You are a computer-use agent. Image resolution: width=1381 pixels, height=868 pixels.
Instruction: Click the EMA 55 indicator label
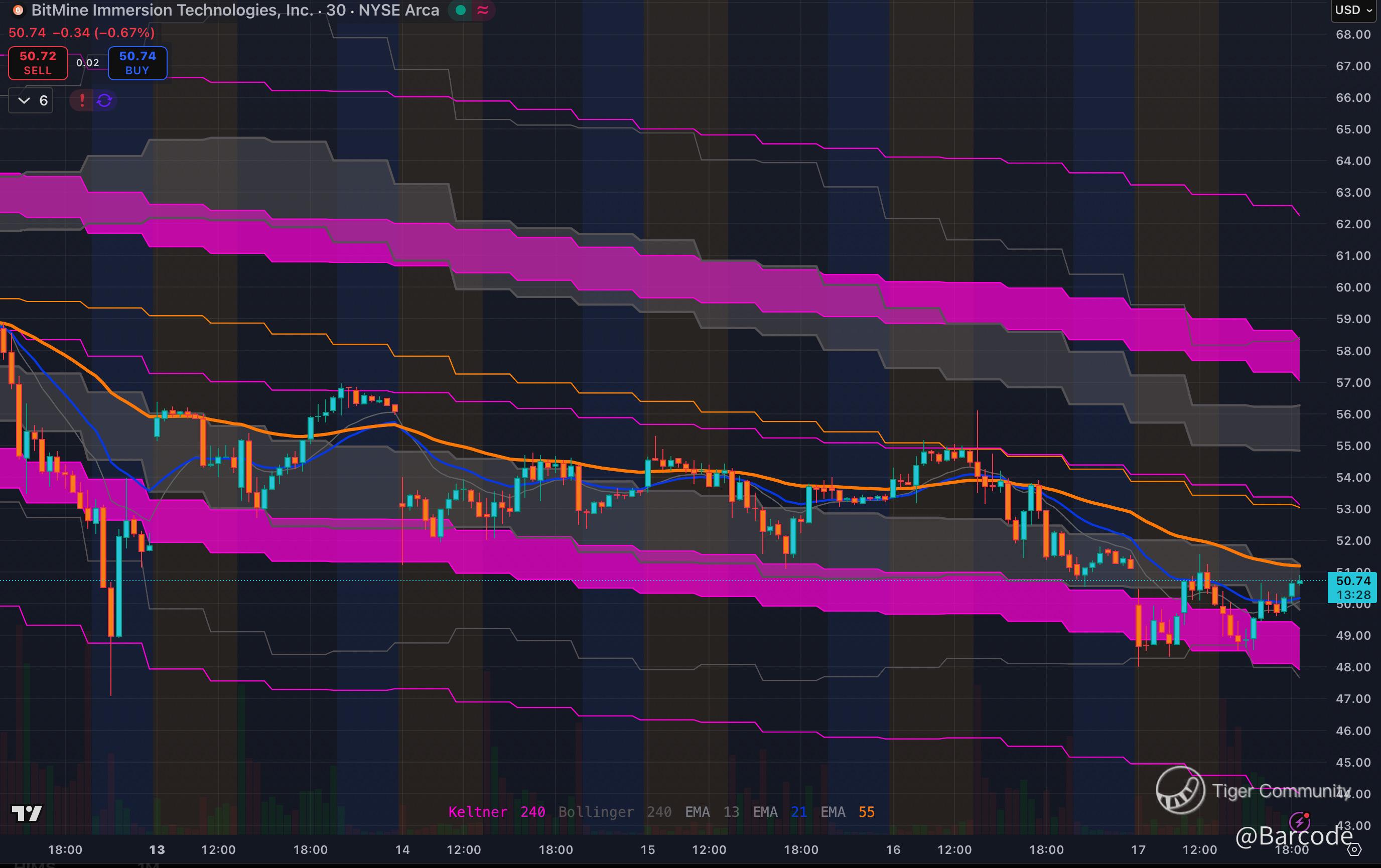tap(847, 812)
